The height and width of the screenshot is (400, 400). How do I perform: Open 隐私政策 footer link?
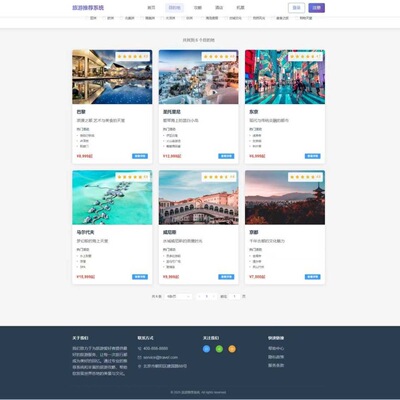click(276, 357)
